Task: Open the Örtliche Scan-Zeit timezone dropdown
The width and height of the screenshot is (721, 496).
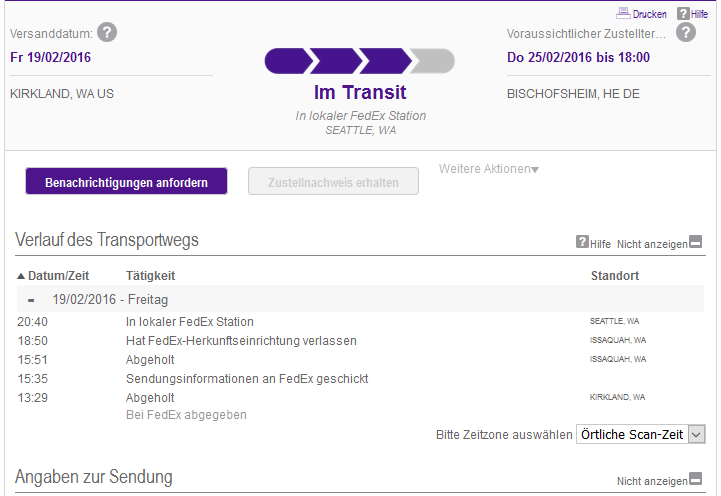Action: 641,434
